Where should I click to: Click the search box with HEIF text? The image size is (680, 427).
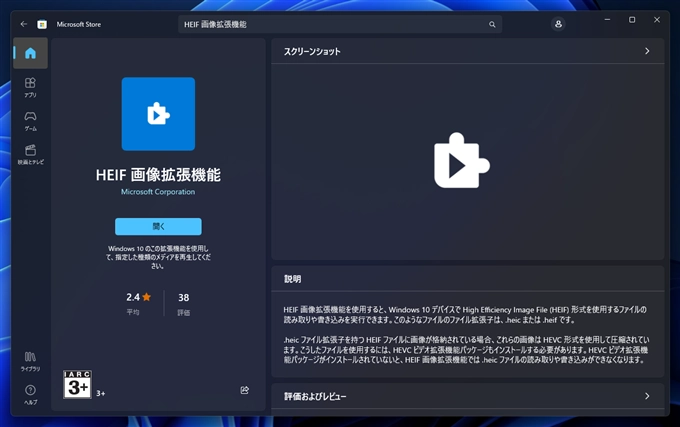pyautogui.click(x=340, y=24)
